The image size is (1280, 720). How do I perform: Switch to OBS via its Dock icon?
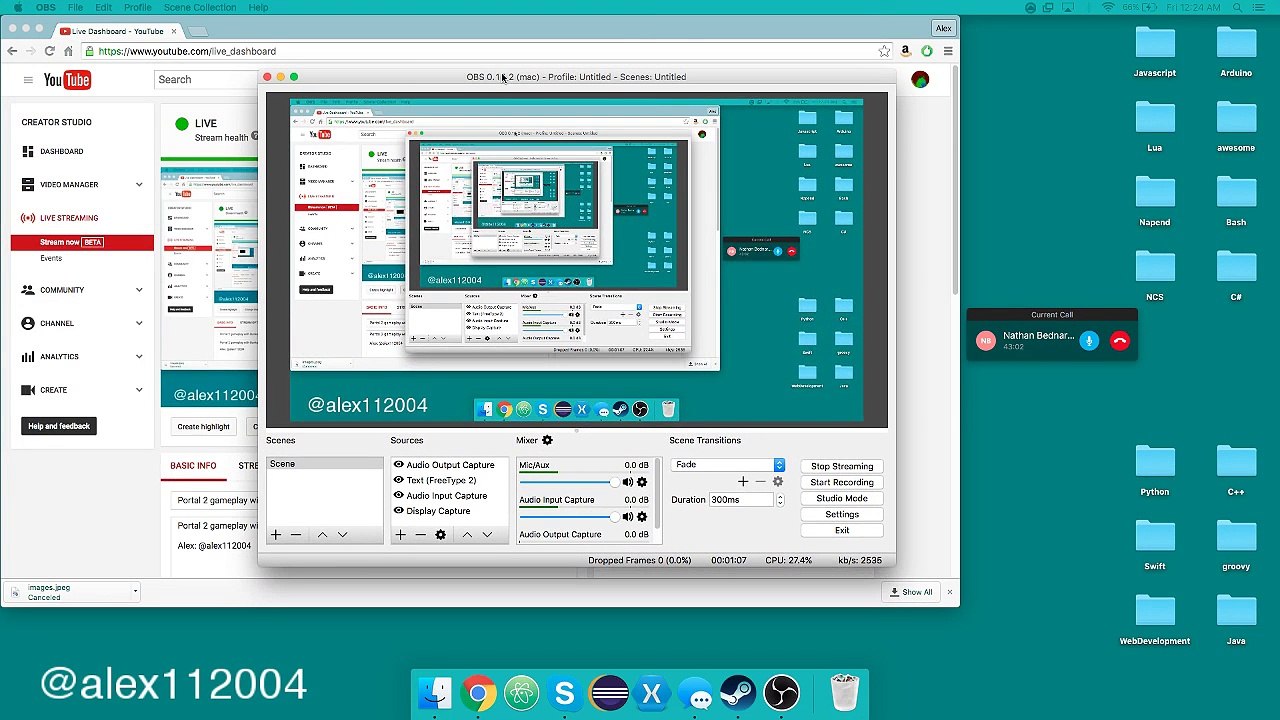(x=782, y=693)
